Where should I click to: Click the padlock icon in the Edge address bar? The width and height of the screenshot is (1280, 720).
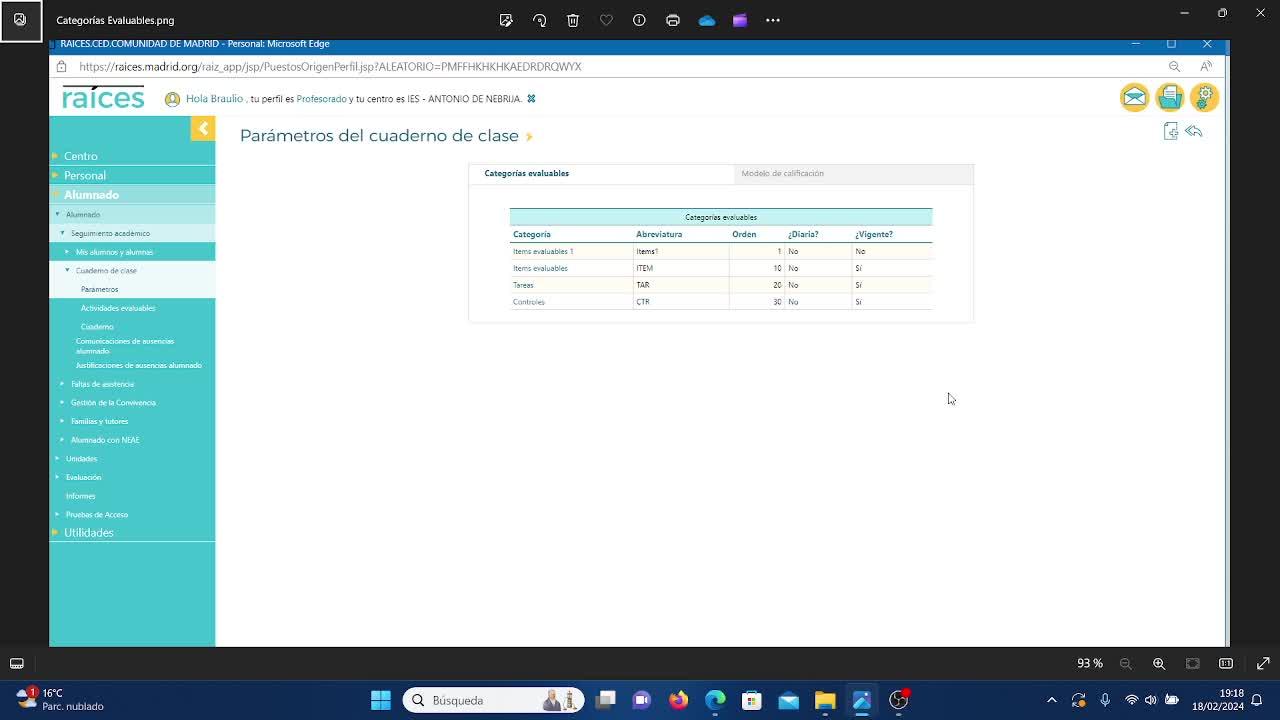(61, 66)
